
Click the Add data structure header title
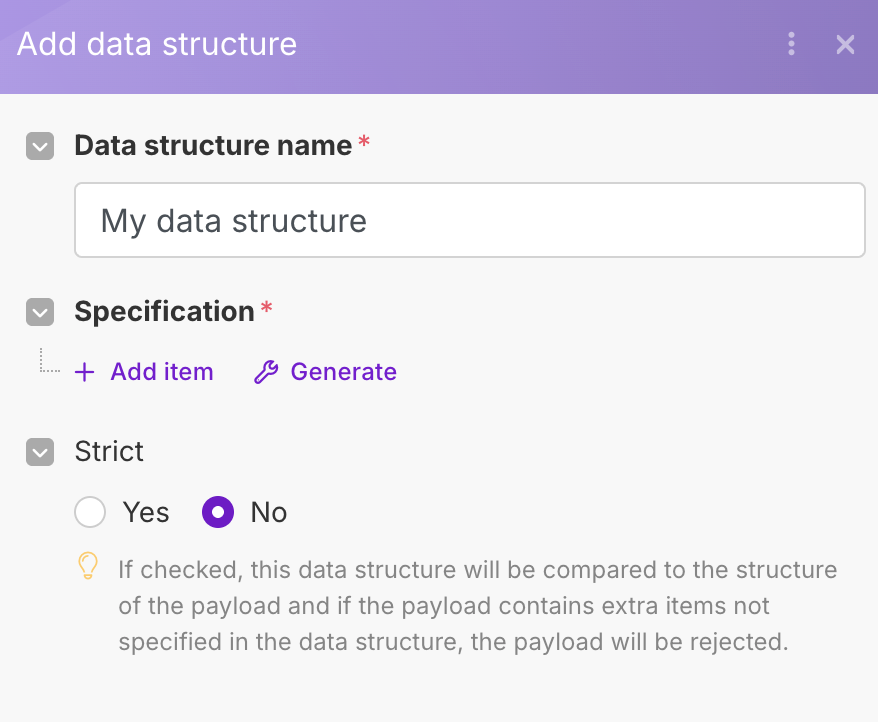(x=157, y=44)
